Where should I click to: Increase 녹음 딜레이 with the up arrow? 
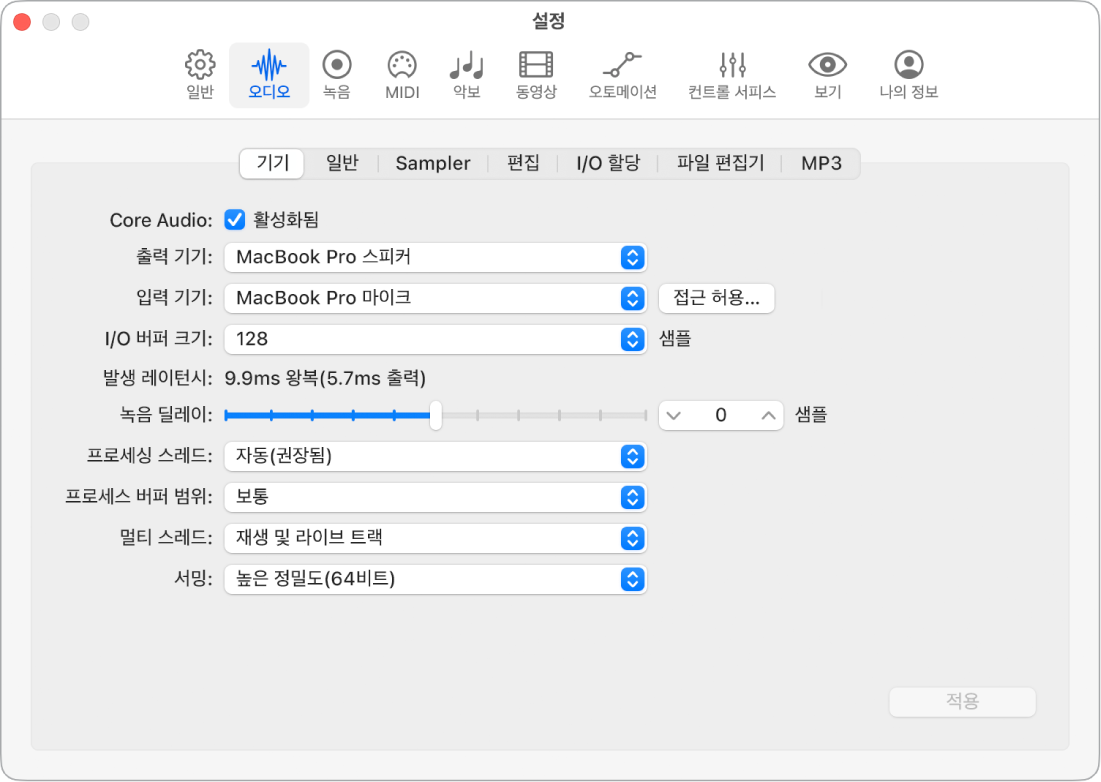(x=768, y=415)
